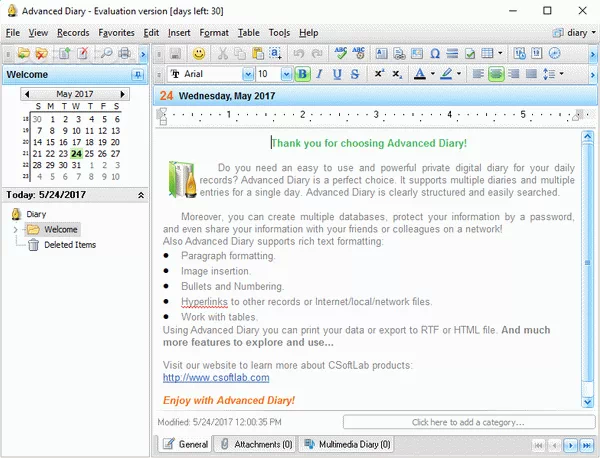The height and width of the screenshot is (458, 600).
Task: Open the File menu
Action: 13,33
